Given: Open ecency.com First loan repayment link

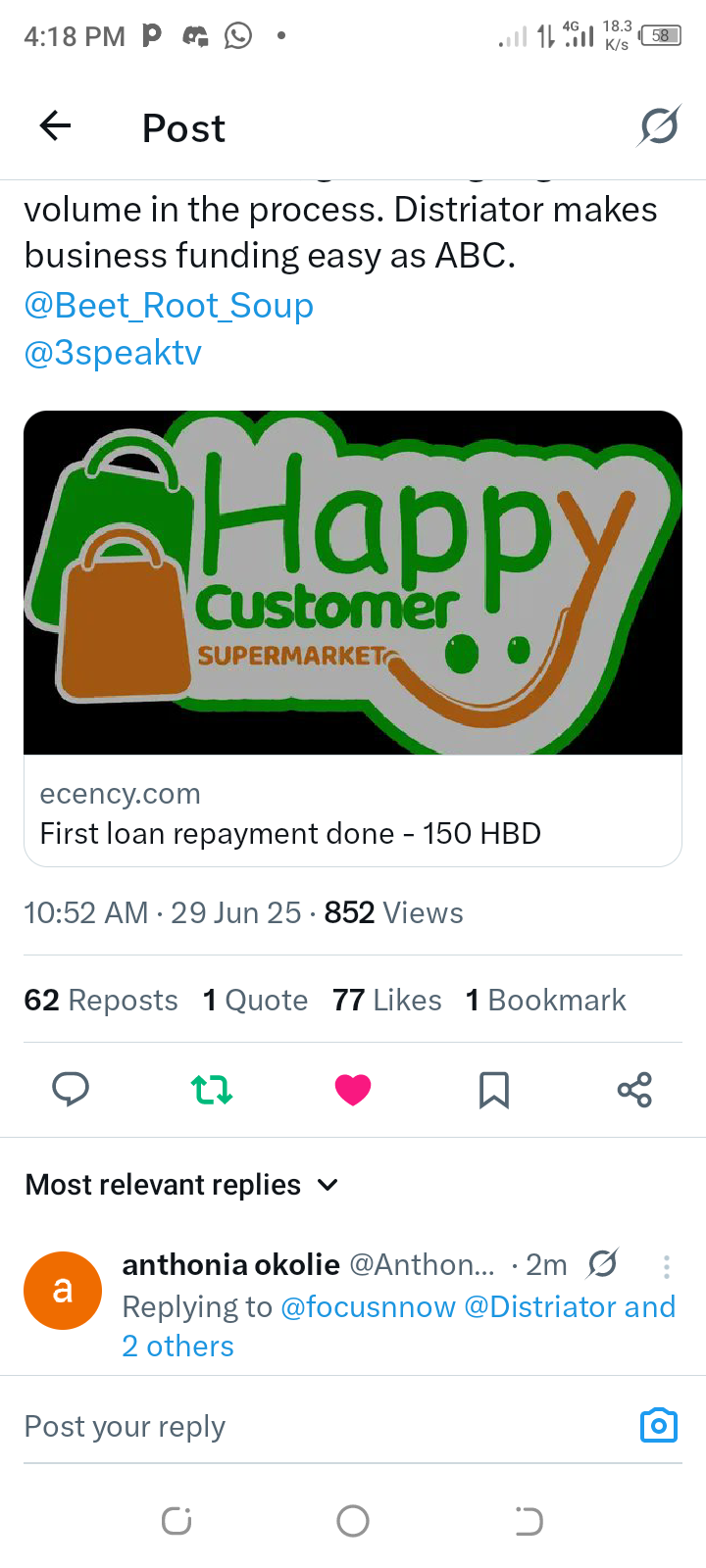Looking at the screenshot, I should tap(353, 811).
